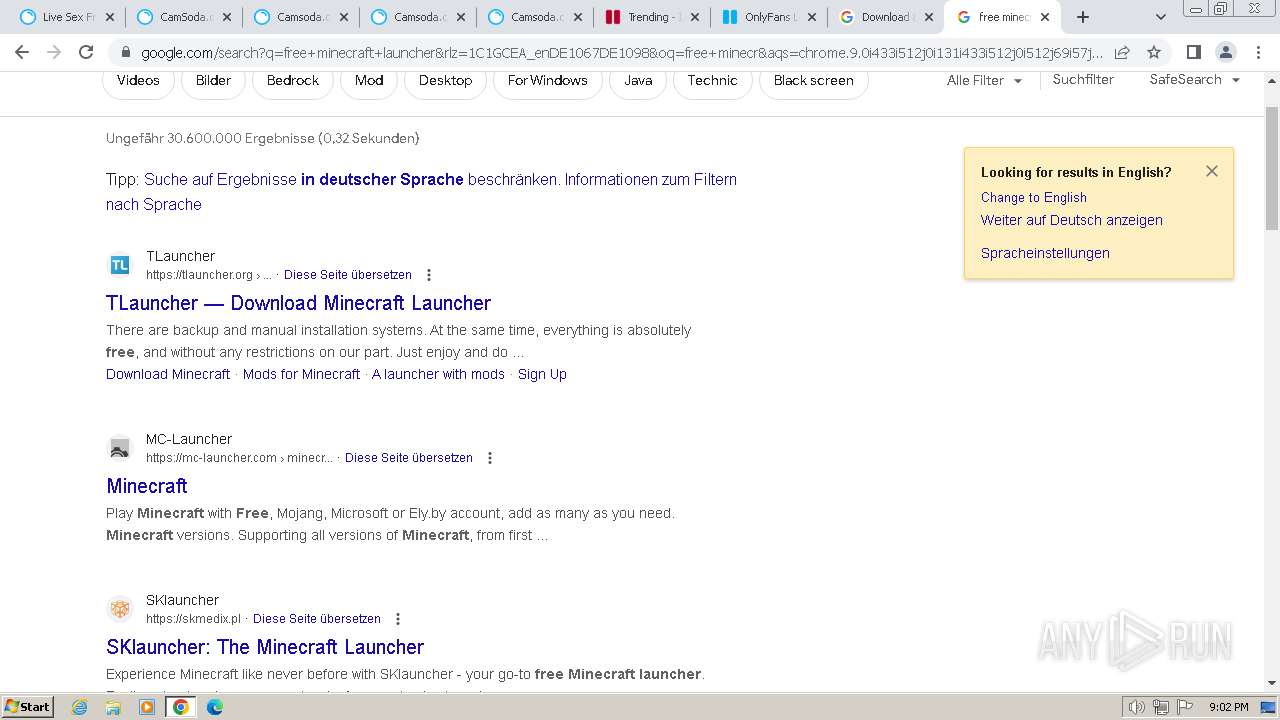Select the Mod filter chip

369,80
